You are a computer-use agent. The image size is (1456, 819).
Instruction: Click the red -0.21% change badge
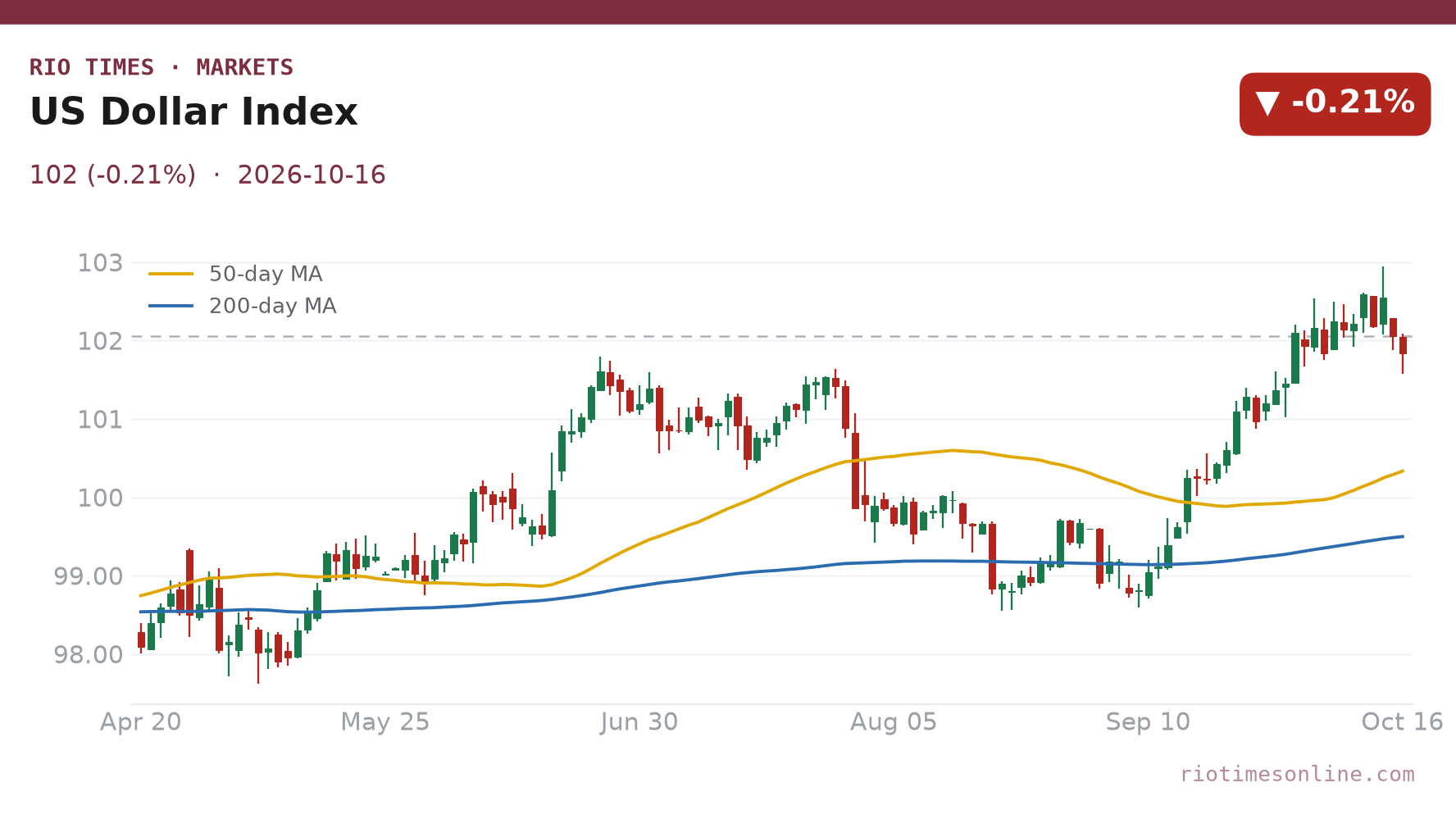click(x=1335, y=104)
